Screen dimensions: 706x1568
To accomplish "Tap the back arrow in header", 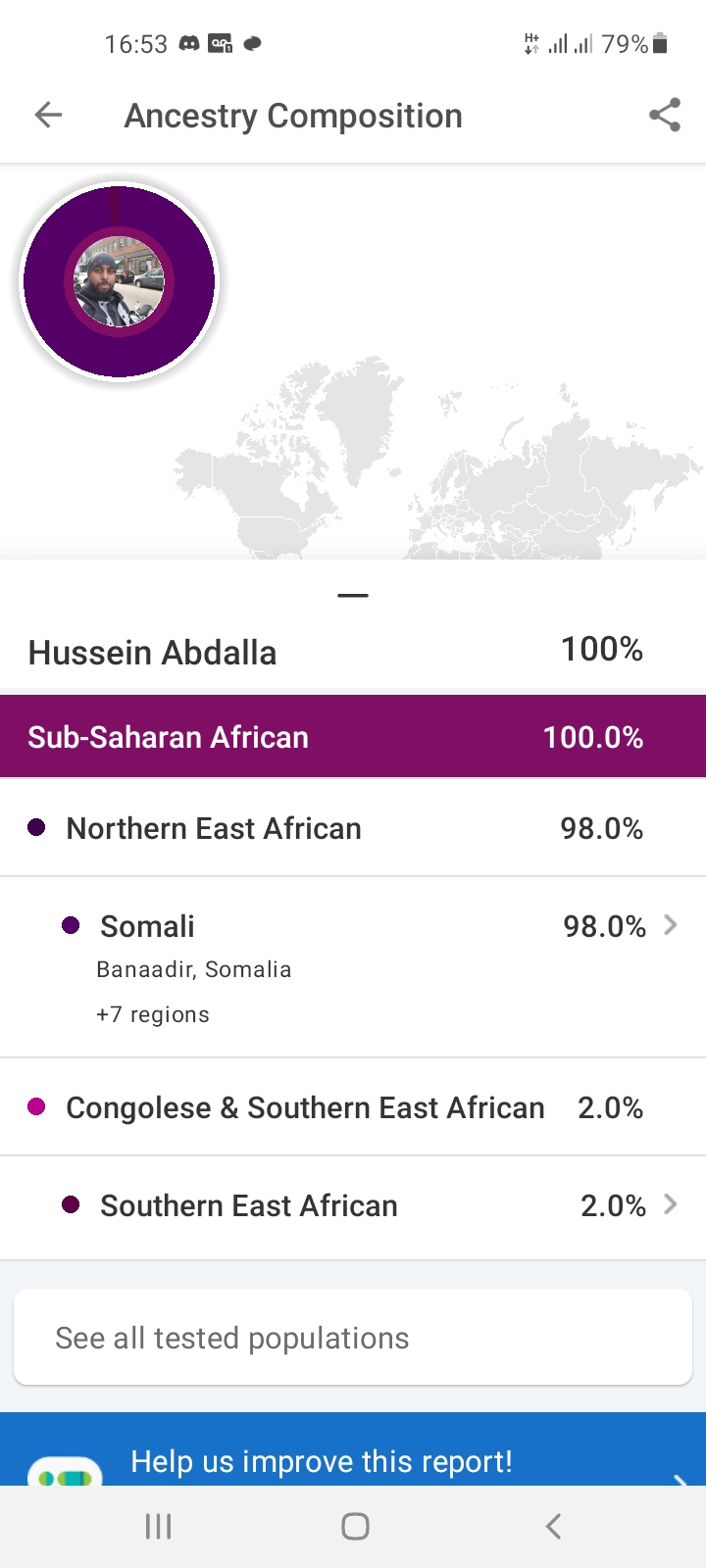I will (x=48, y=116).
